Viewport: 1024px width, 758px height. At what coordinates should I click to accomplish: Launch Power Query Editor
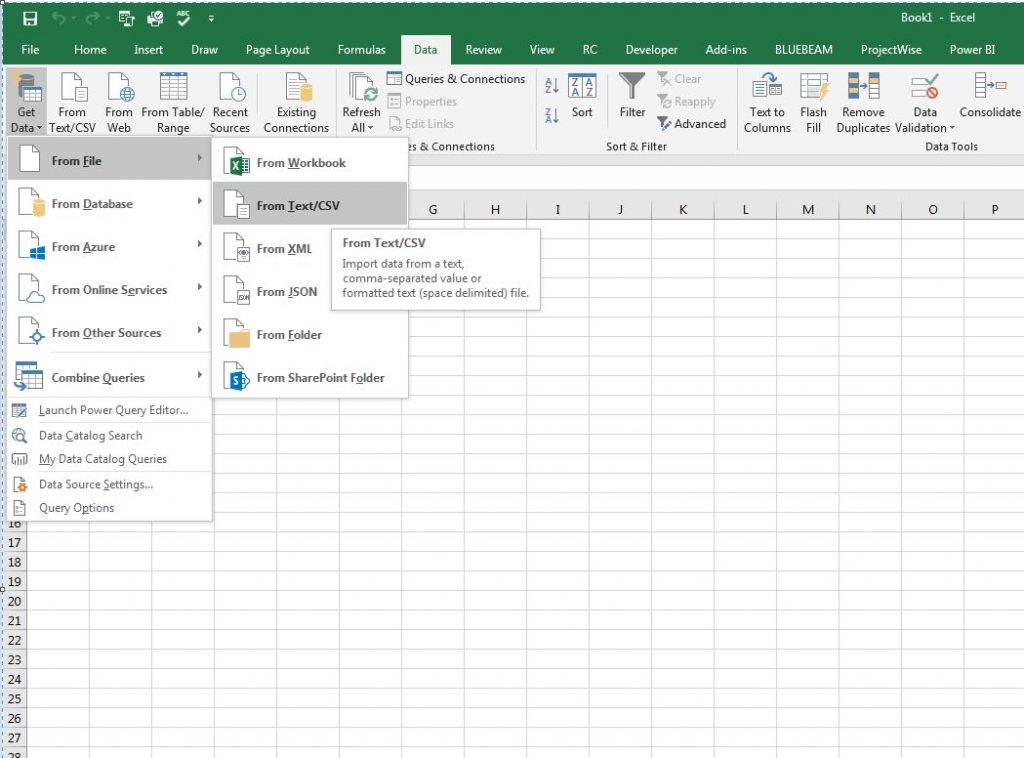click(x=109, y=410)
